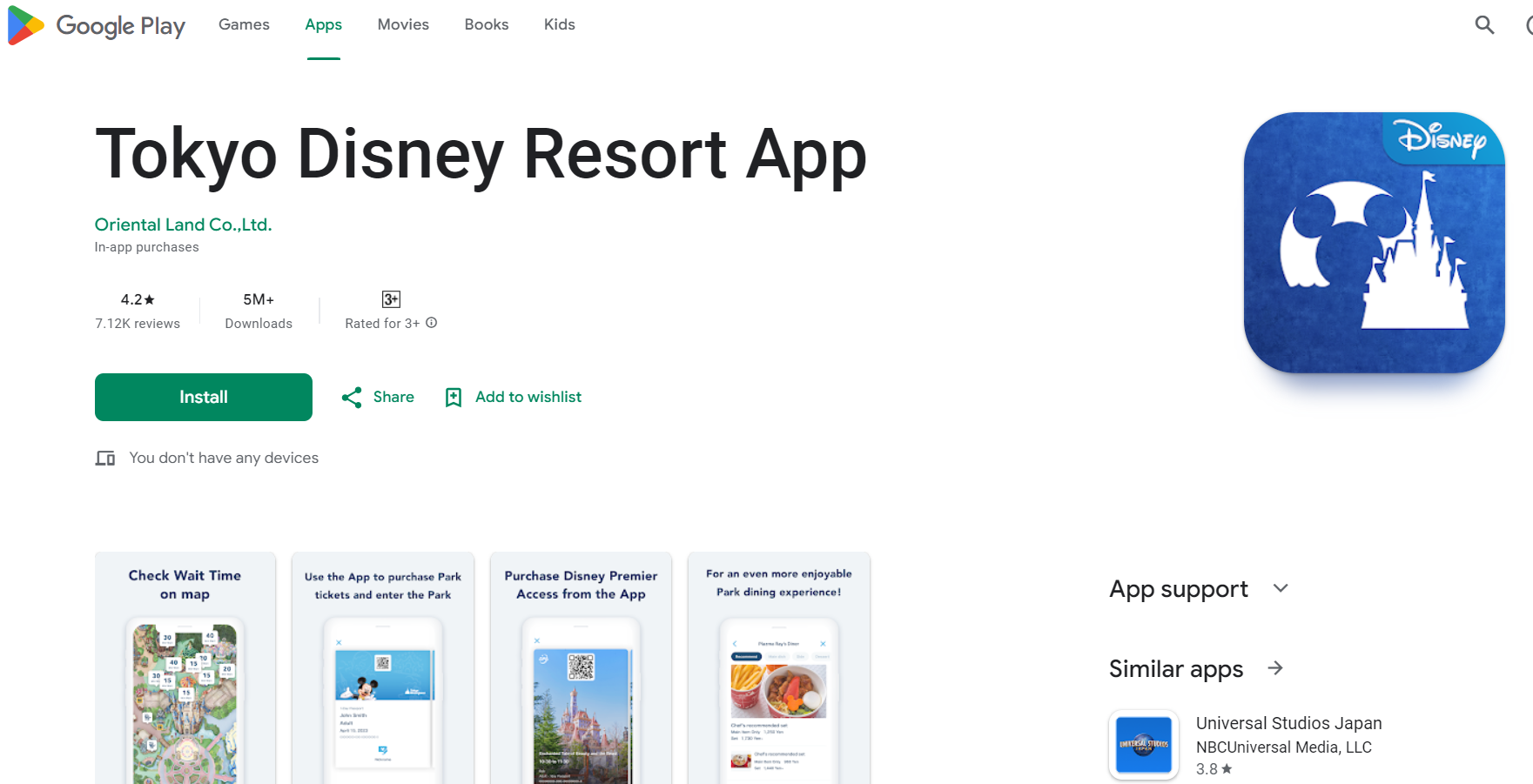Open the 'Check Wait Time on map' screenshot
1533x784 pixels.
[185, 667]
